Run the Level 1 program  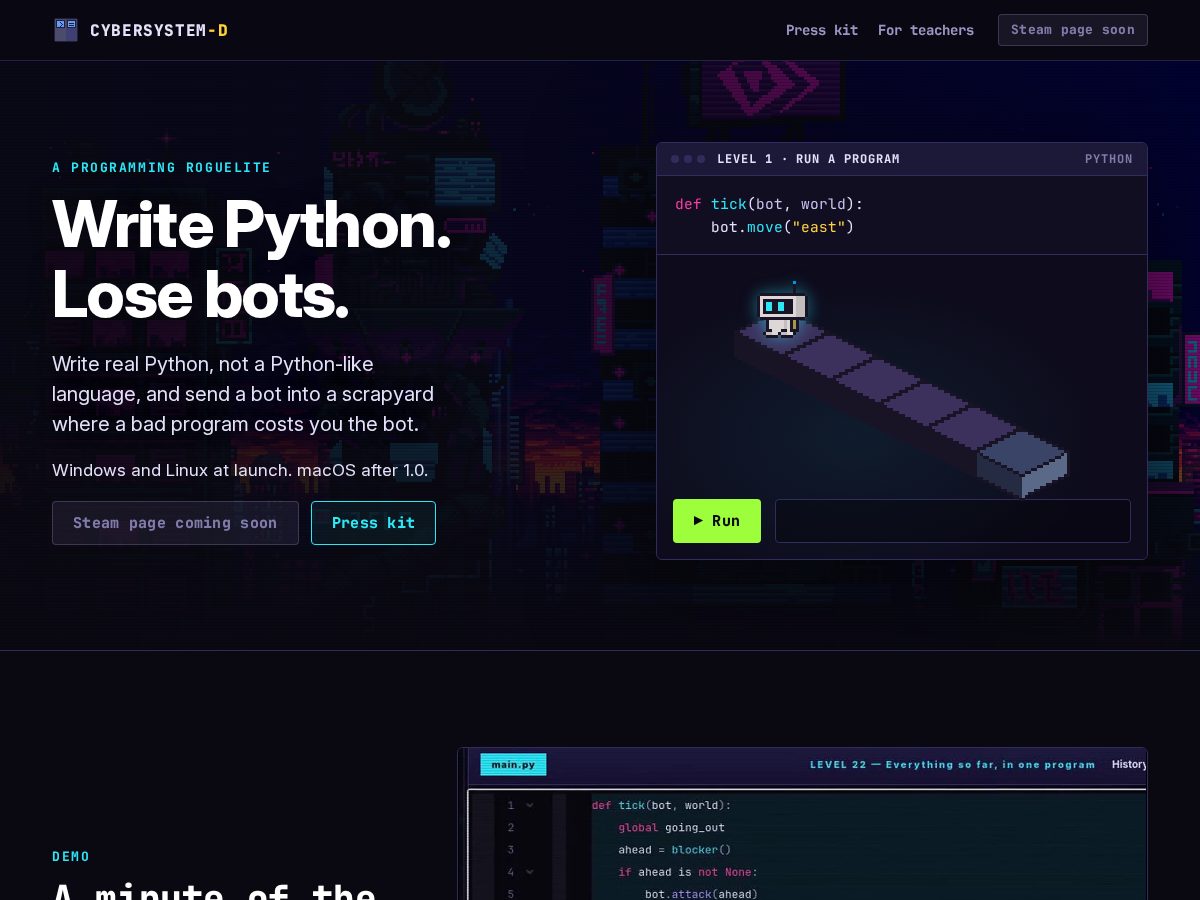pyautogui.click(x=717, y=521)
